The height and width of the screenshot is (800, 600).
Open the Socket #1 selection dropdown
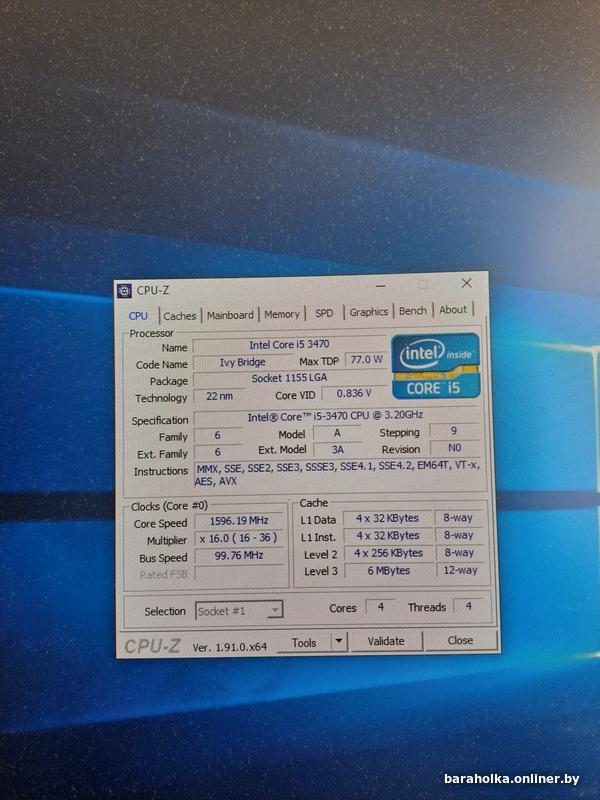point(239,611)
